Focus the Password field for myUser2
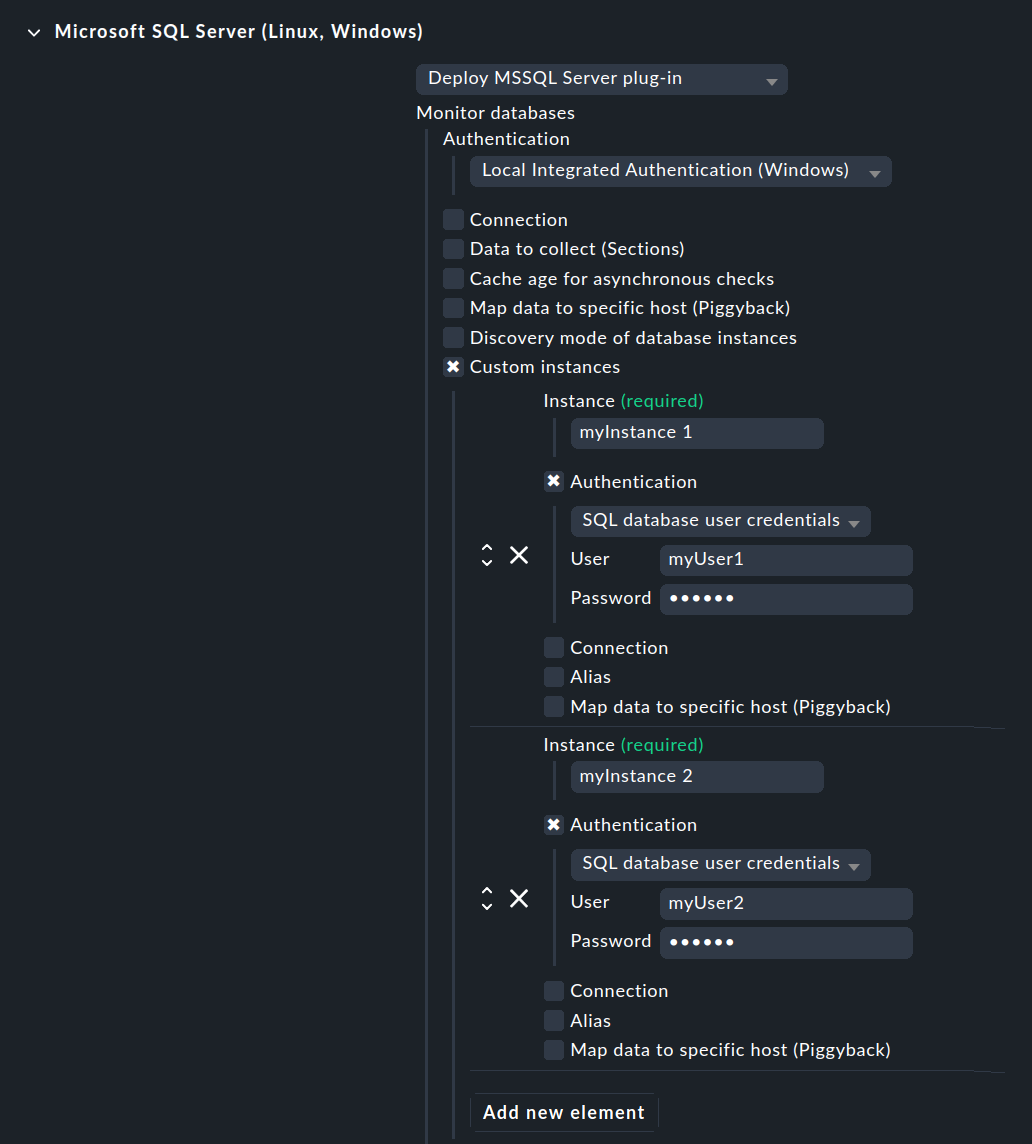This screenshot has width=1032, height=1144. pos(786,943)
